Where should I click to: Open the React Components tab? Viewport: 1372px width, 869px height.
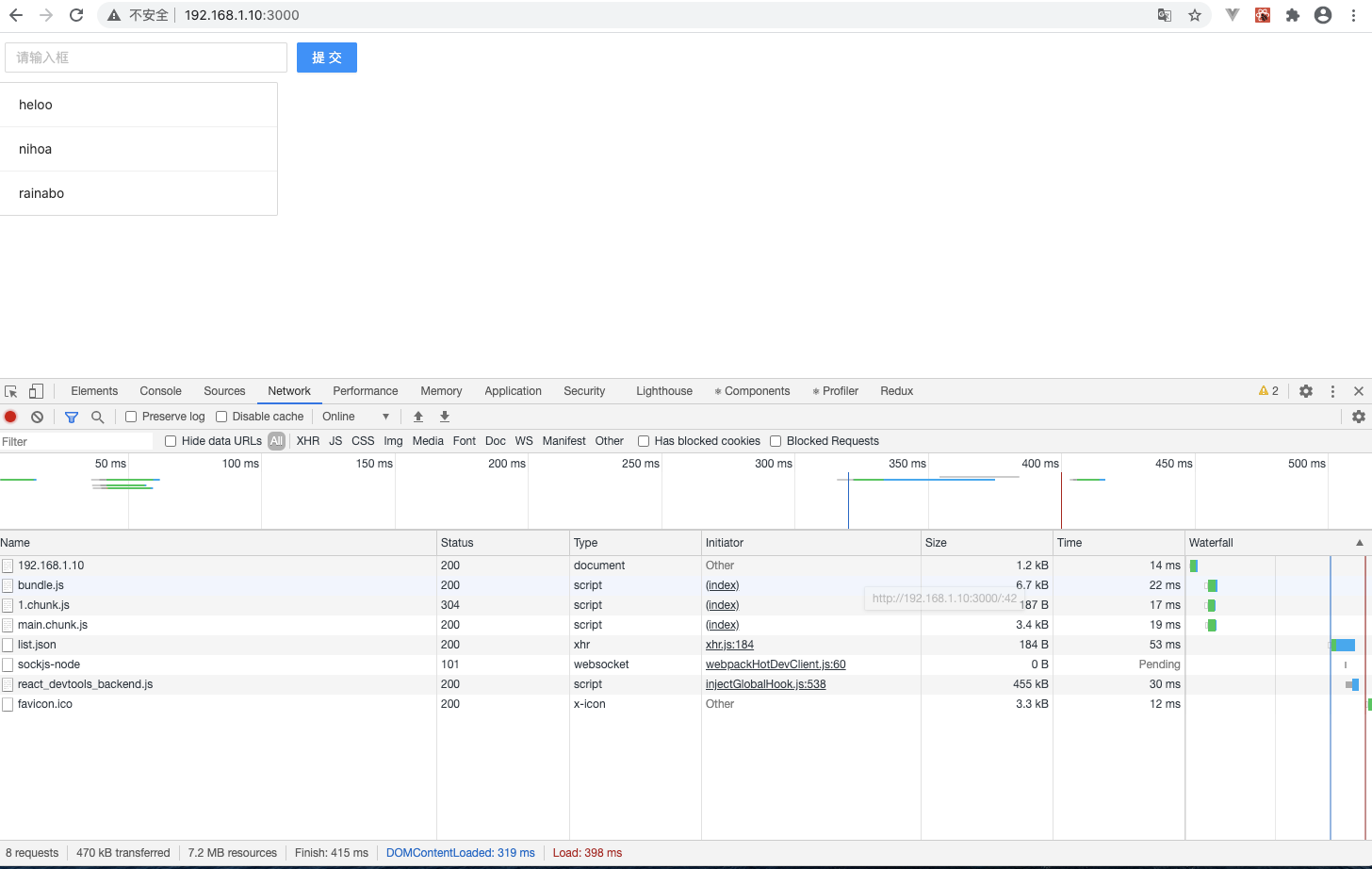click(752, 391)
